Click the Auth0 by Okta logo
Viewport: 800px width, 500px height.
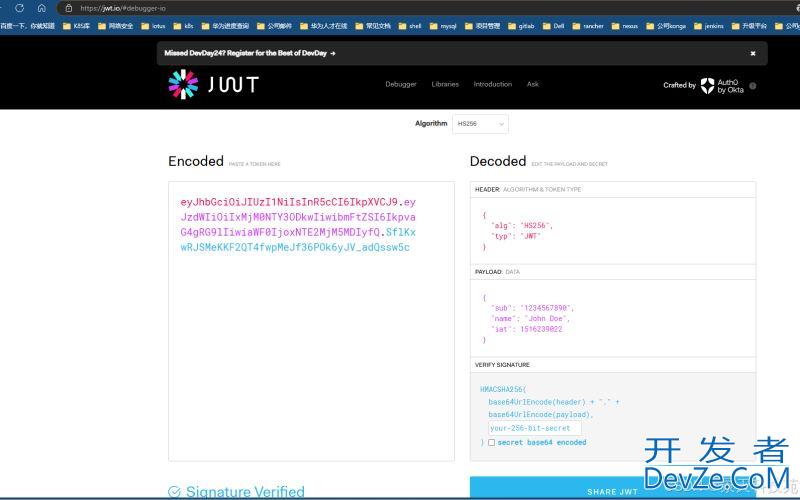pyautogui.click(x=722, y=86)
